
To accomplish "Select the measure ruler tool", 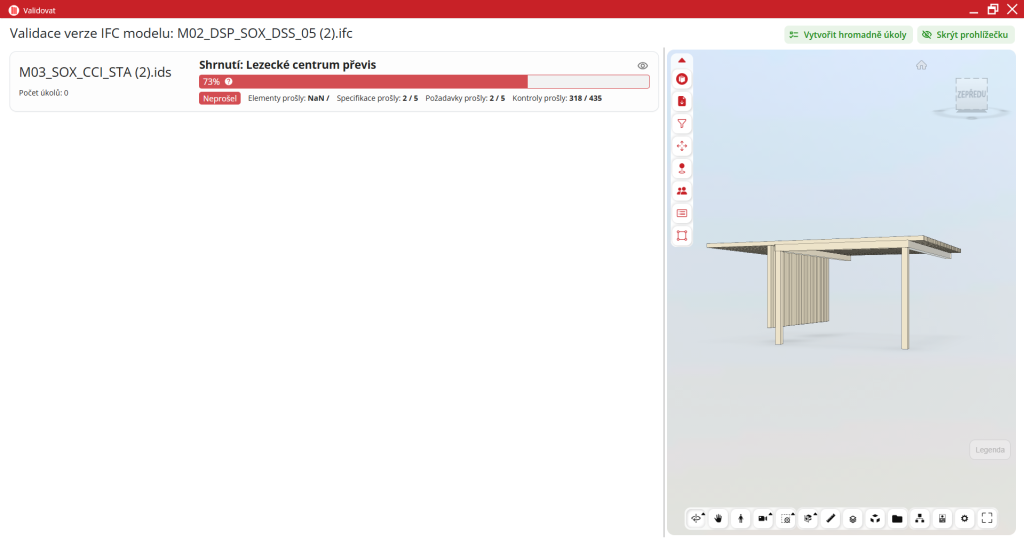I will pos(830,519).
